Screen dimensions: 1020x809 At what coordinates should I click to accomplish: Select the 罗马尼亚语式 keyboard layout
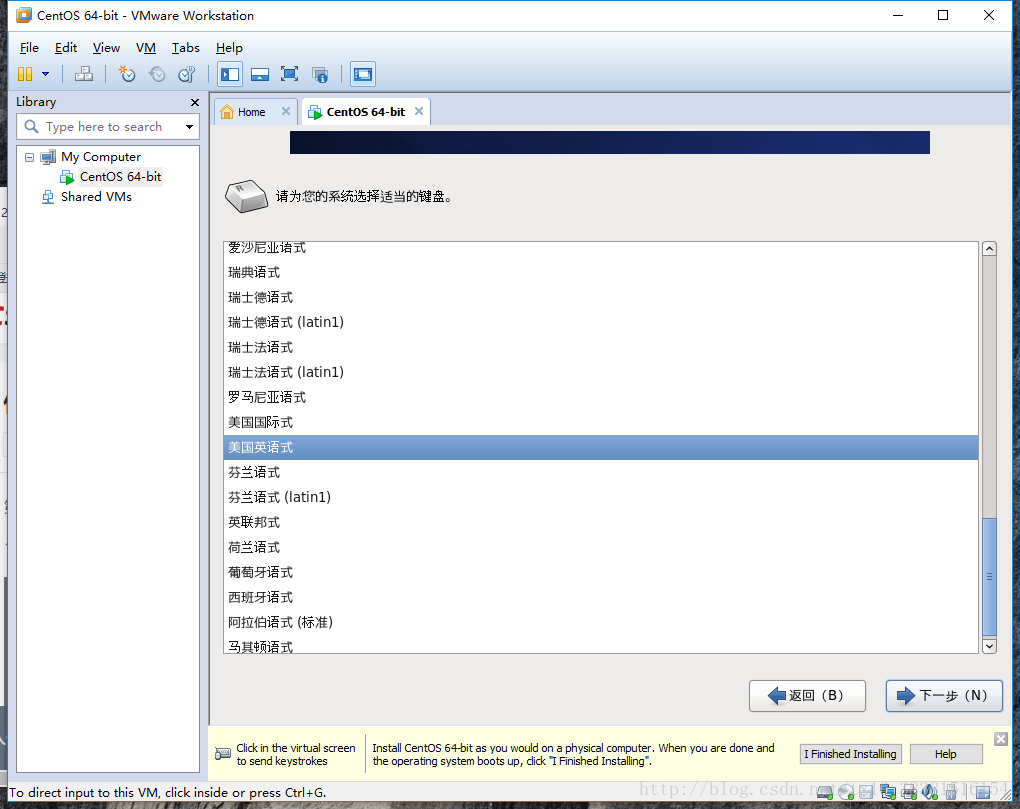(x=600, y=397)
